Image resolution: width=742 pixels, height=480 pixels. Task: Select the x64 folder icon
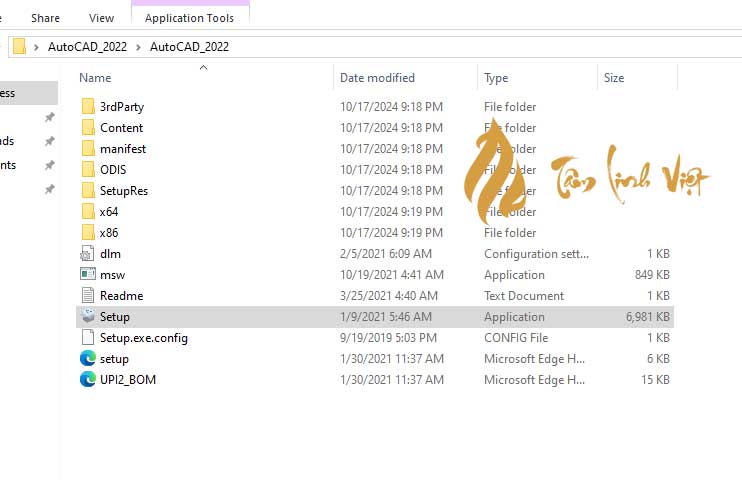click(88, 212)
